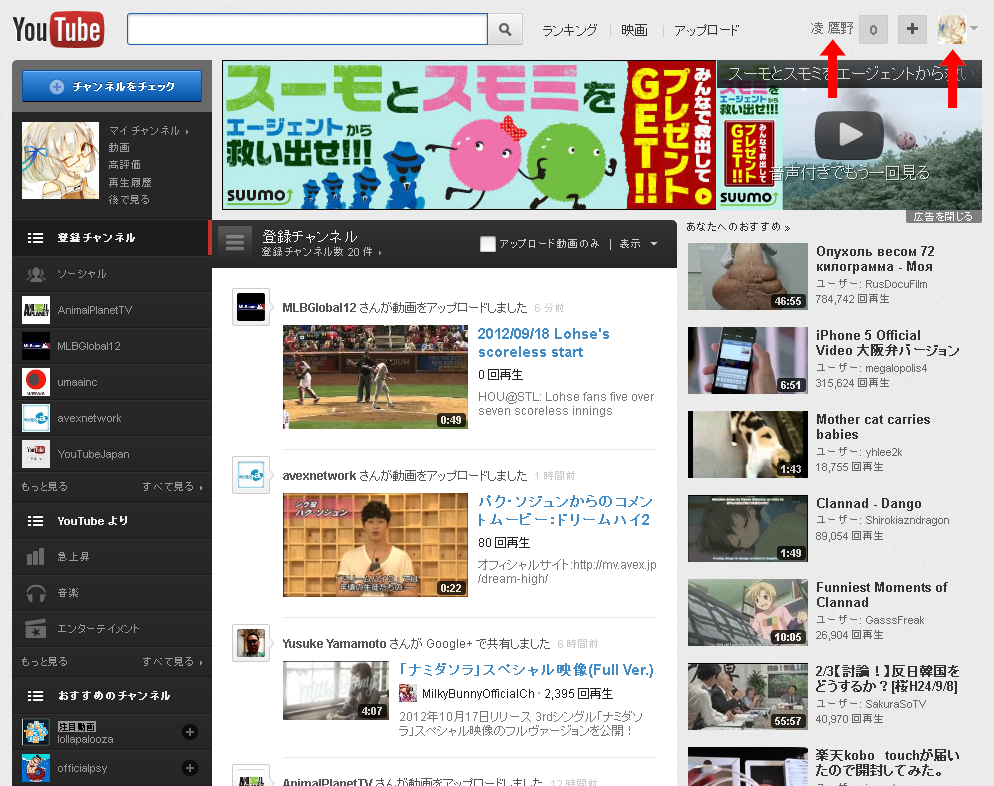Click the plus button in the header

point(912,29)
